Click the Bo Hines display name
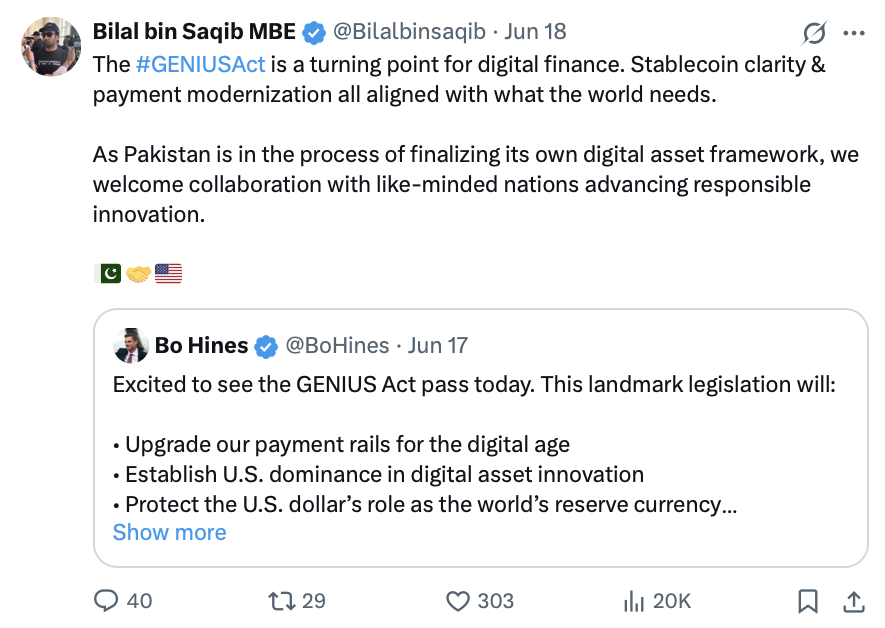Screen dimensions: 885x628 pyautogui.click(x=201, y=346)
